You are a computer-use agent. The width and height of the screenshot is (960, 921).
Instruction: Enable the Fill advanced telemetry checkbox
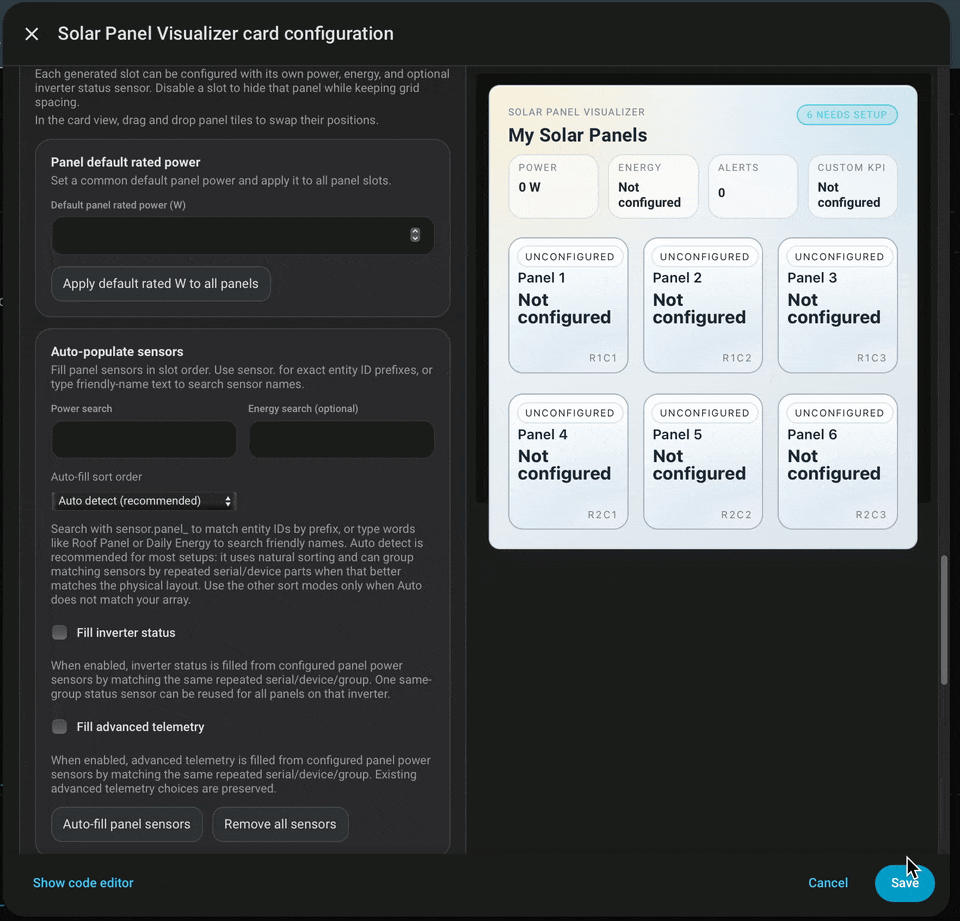[x=59, y=727]
